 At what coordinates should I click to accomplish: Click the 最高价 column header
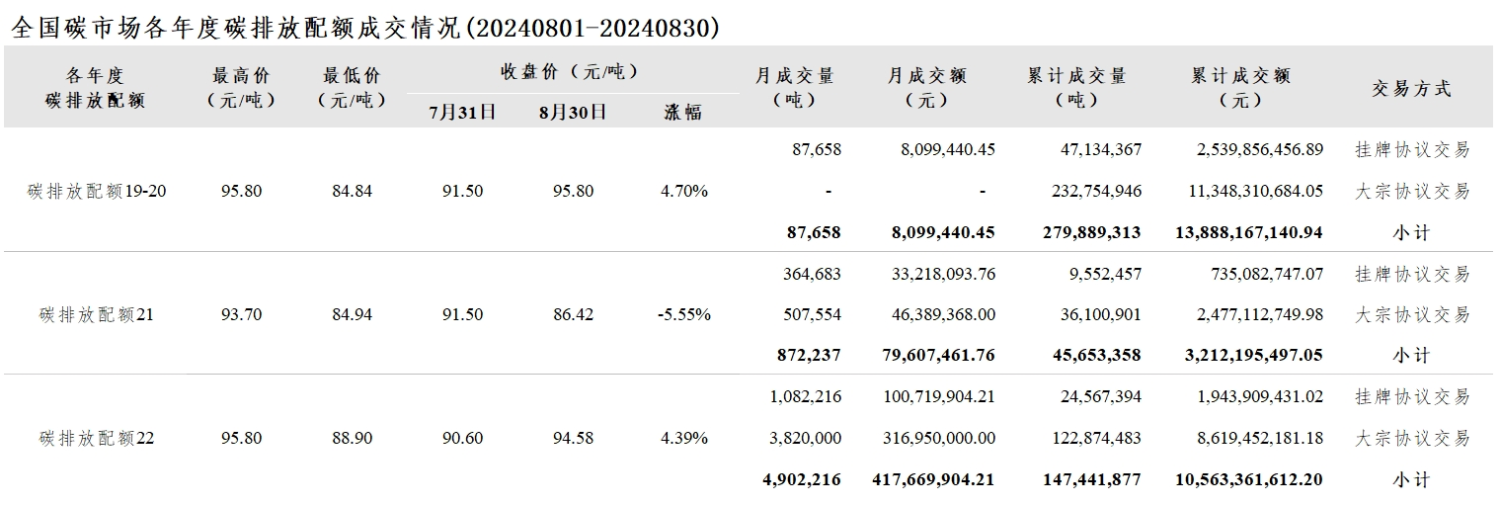click(x=241, y=87)
